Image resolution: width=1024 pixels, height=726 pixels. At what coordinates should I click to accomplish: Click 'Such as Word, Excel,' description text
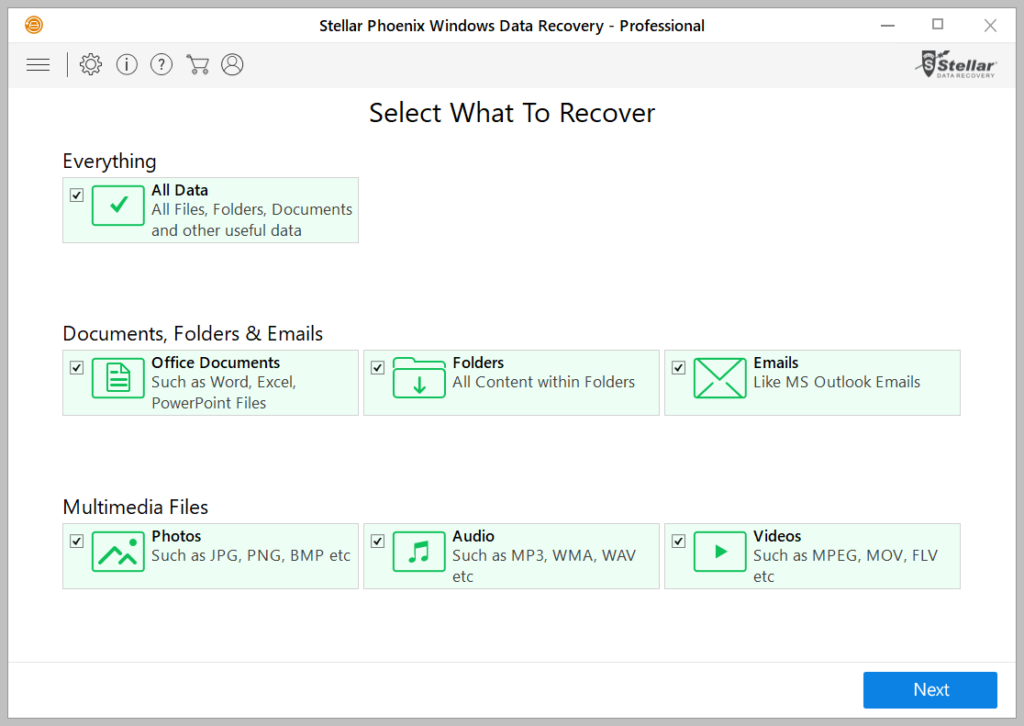tap(224, 382)
